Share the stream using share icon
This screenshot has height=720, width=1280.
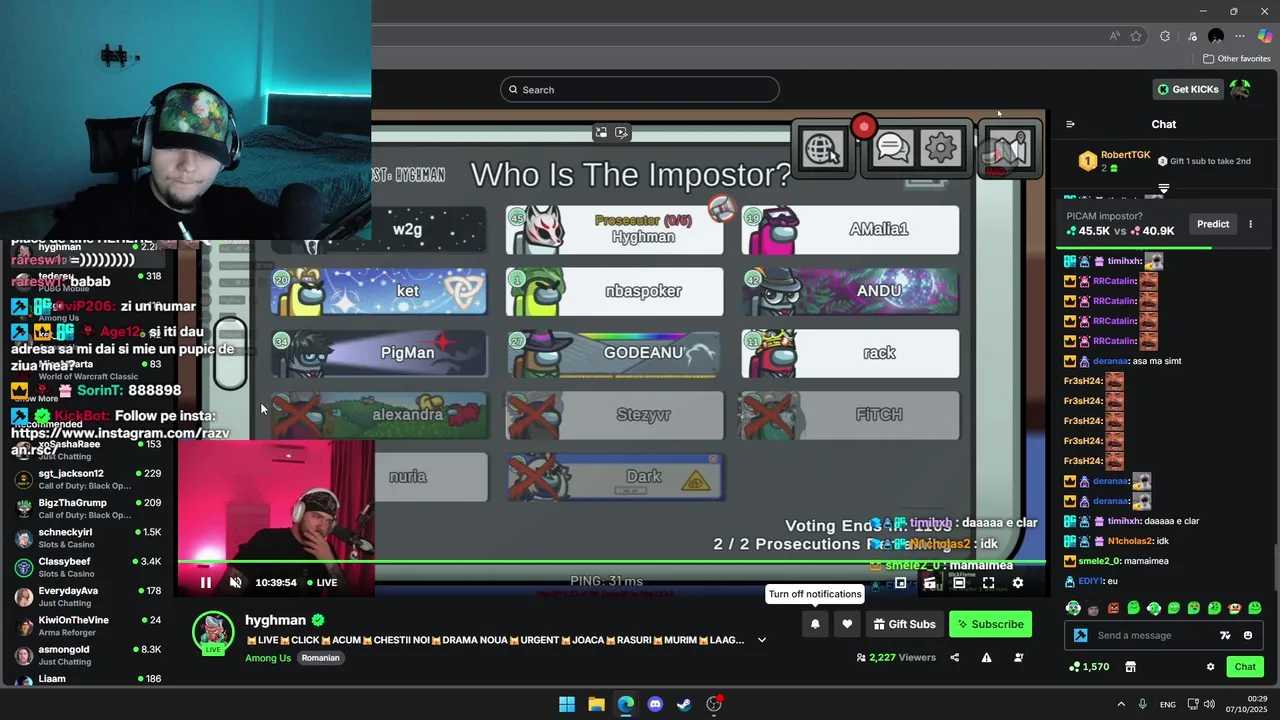click(x=954, y=657)
